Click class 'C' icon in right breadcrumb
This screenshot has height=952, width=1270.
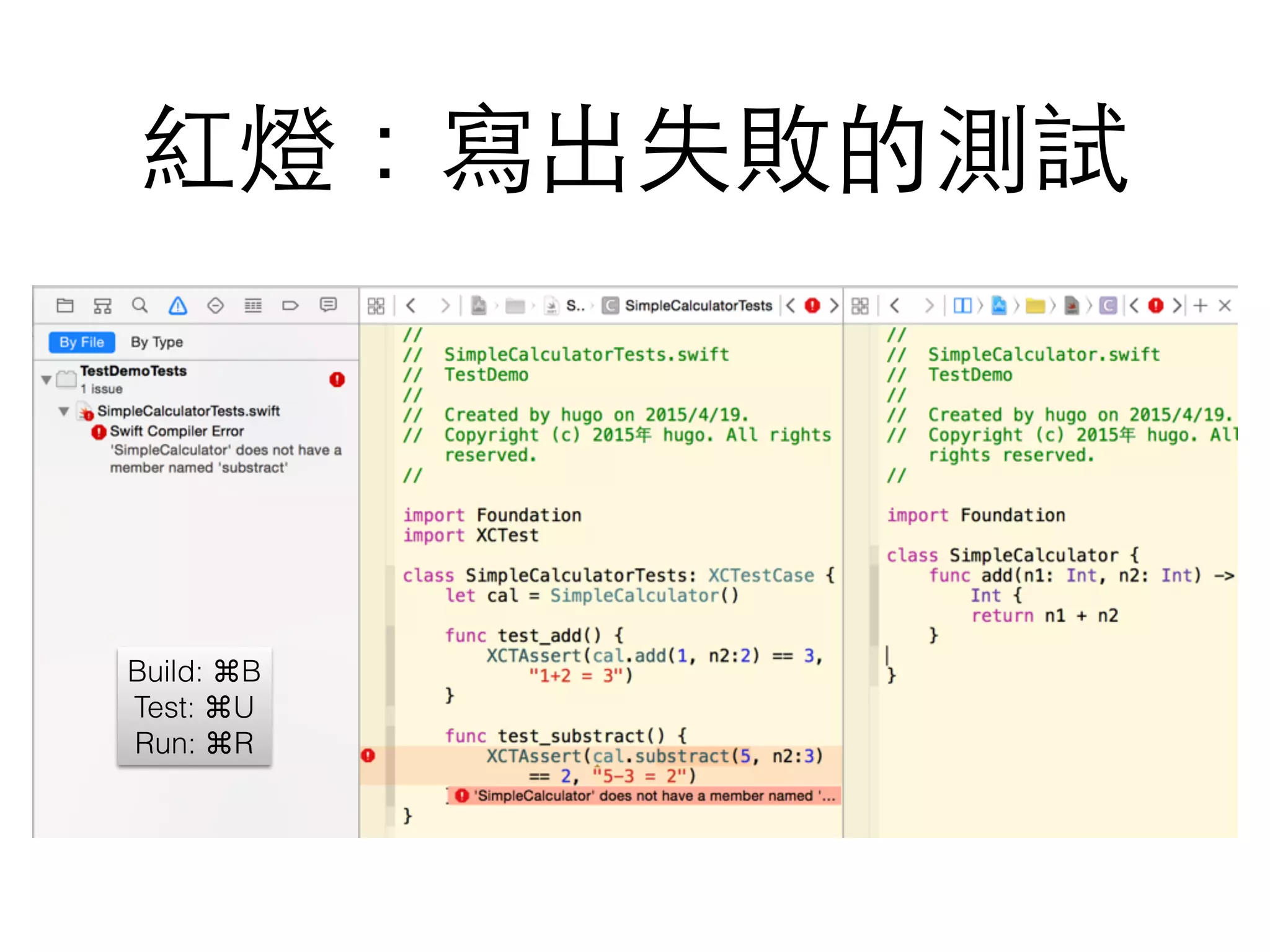(1108, 306)
